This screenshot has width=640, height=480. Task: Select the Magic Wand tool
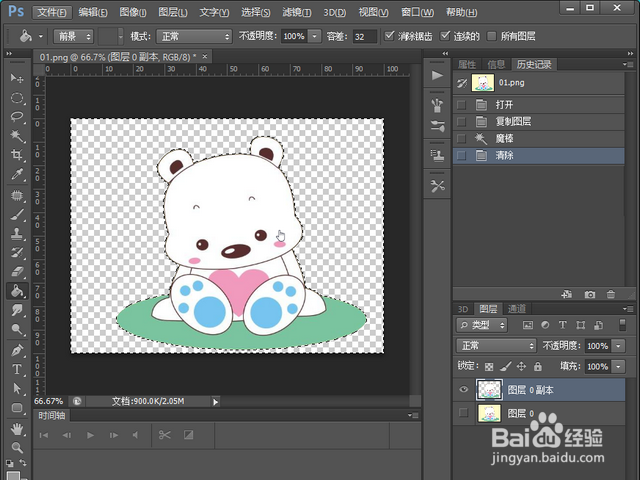(x=17, y=136)
